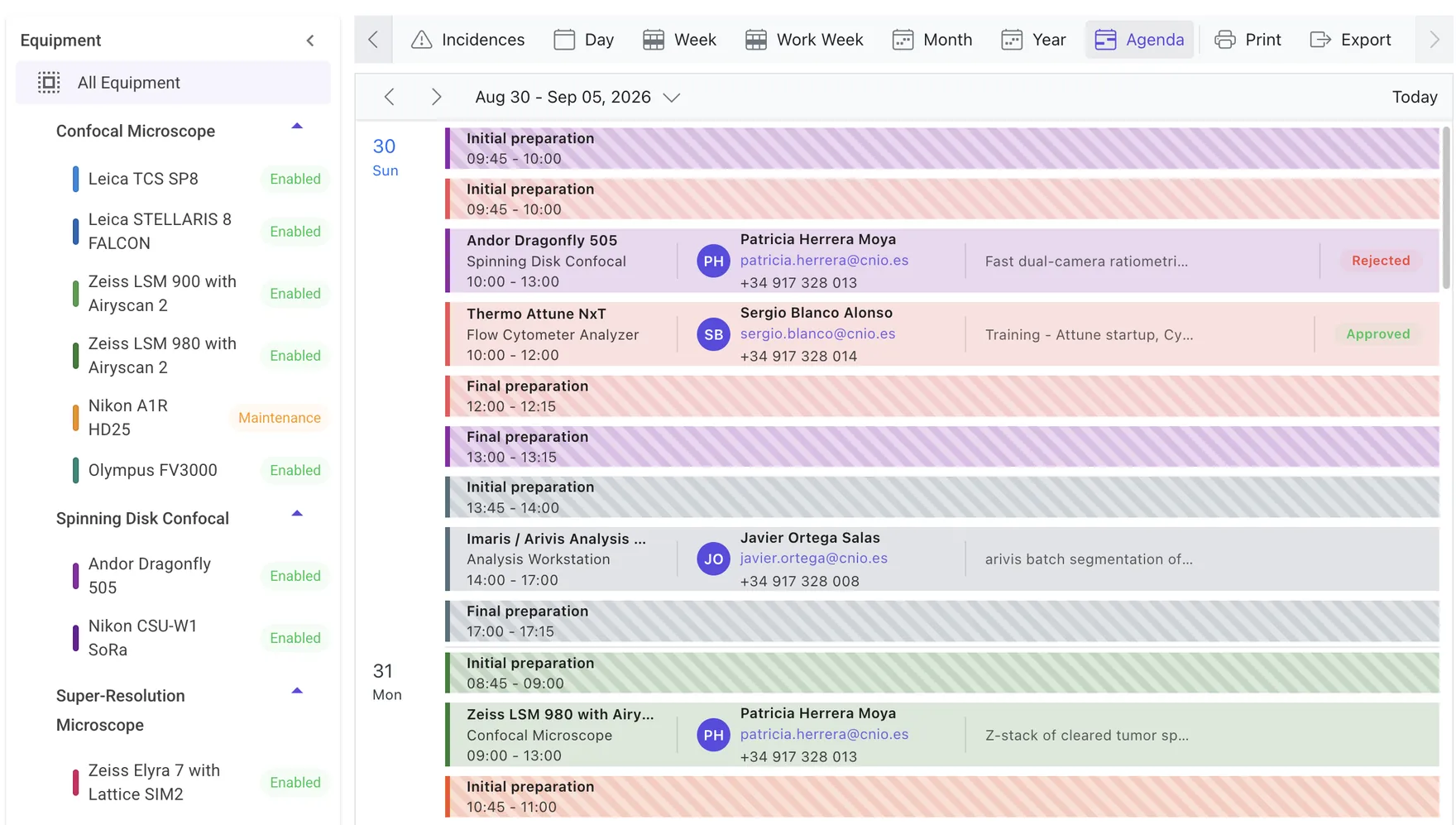The image size is (1456, 825).
Task: Select the All Equipment grid icon
Action: [49, 83]
